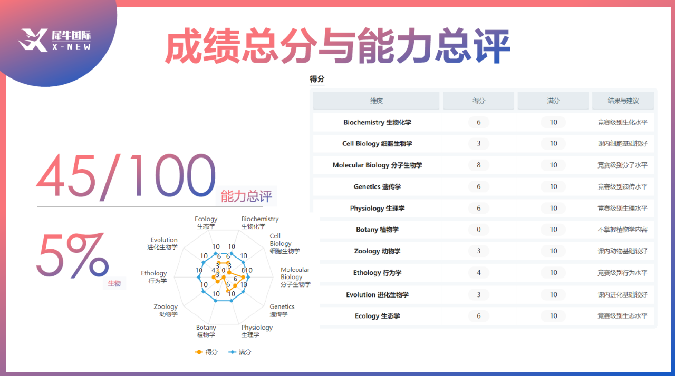This screenshot has height=377, width=675.
Task: Select the 维度 table column header
Action: tap(376, 101)
